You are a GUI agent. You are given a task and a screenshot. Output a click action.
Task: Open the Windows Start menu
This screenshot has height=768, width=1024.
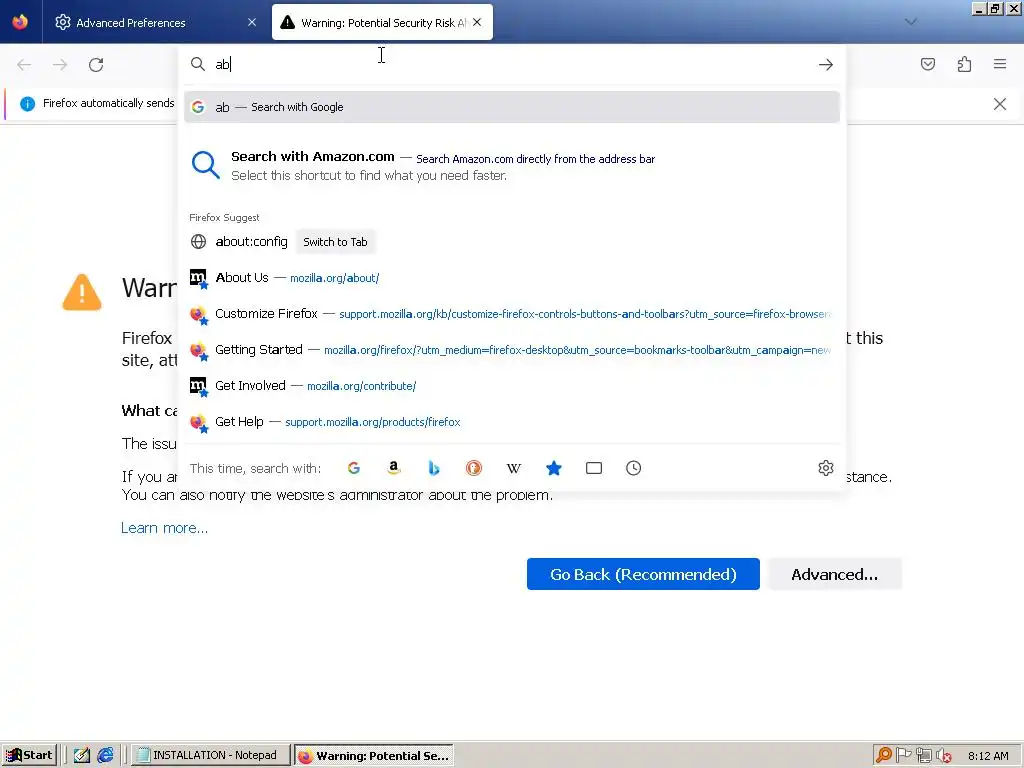coord(29,755)
